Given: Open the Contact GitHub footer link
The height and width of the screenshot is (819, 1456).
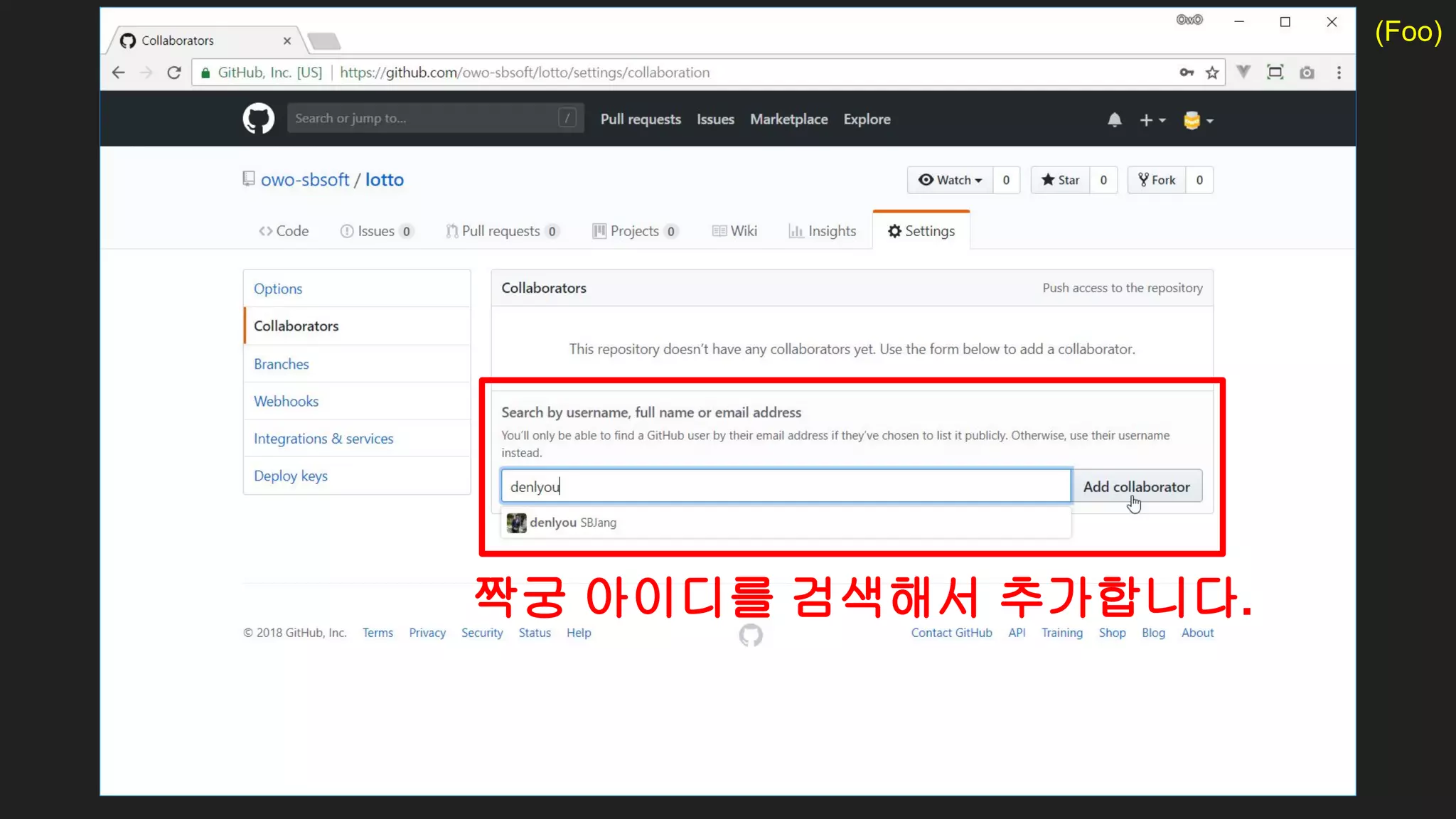Looking at the screenshot, I should 951,633.
